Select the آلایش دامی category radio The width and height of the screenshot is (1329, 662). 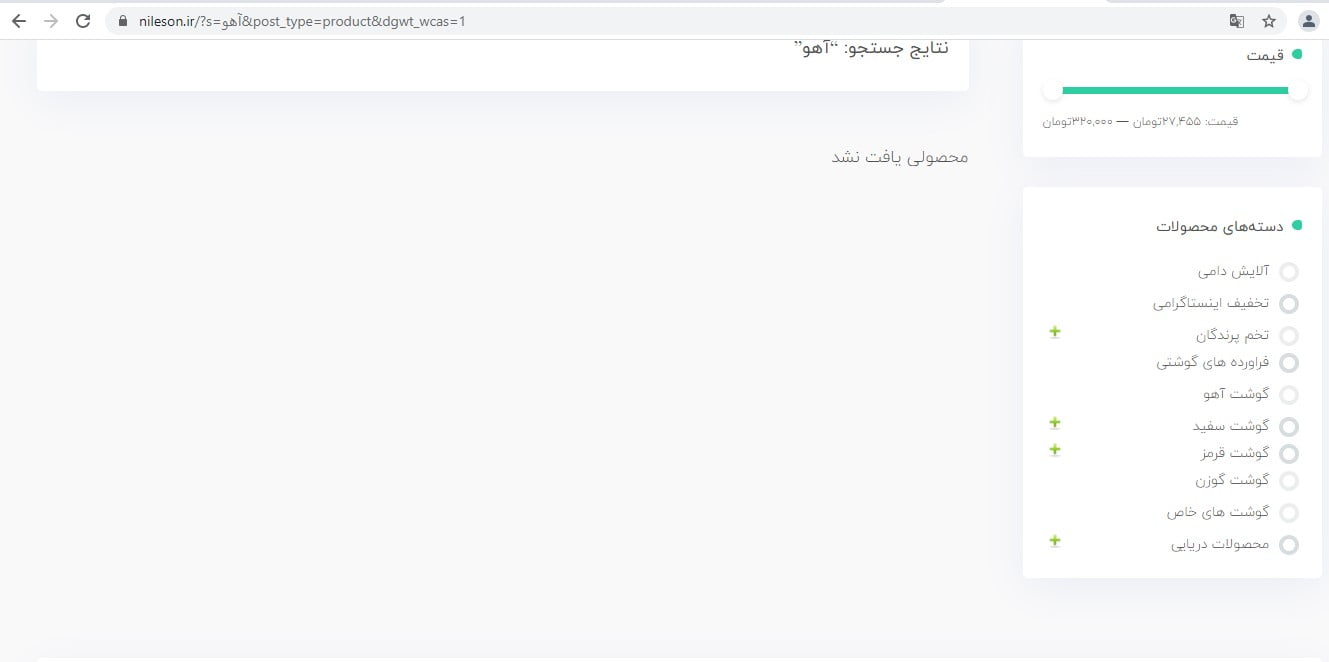pos(1289,272)
